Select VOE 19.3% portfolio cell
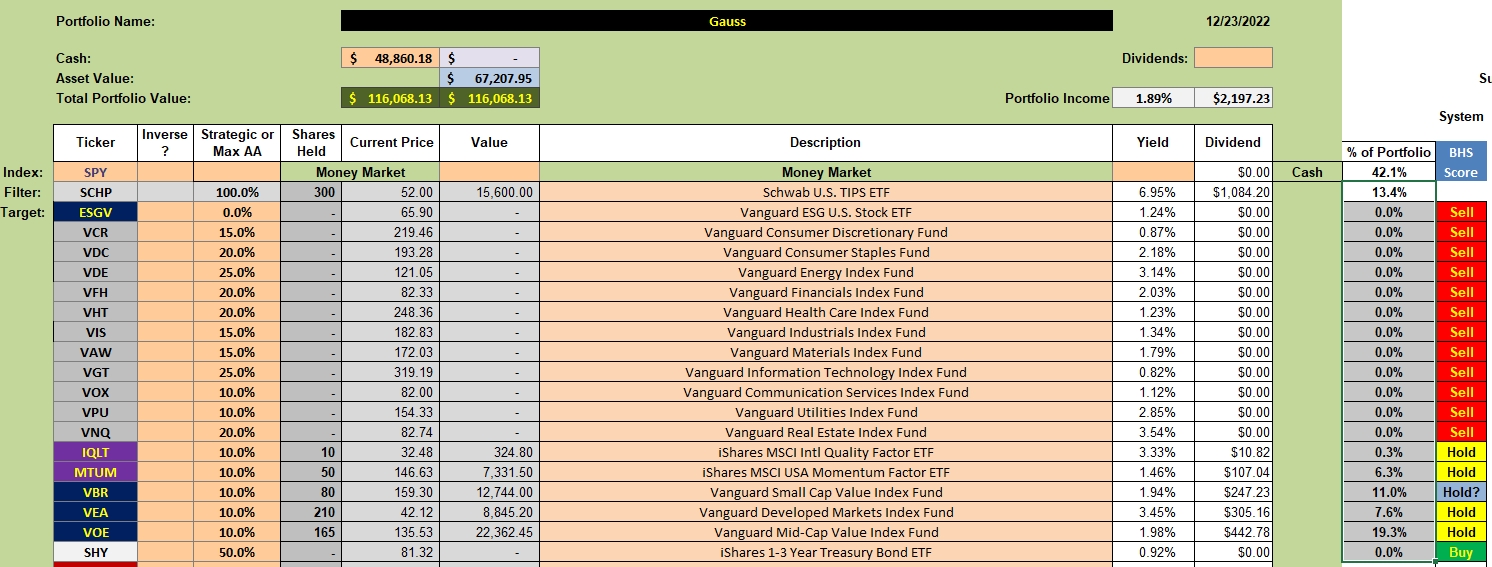Screen dimensions: 1492x567 click(1389, 532)
